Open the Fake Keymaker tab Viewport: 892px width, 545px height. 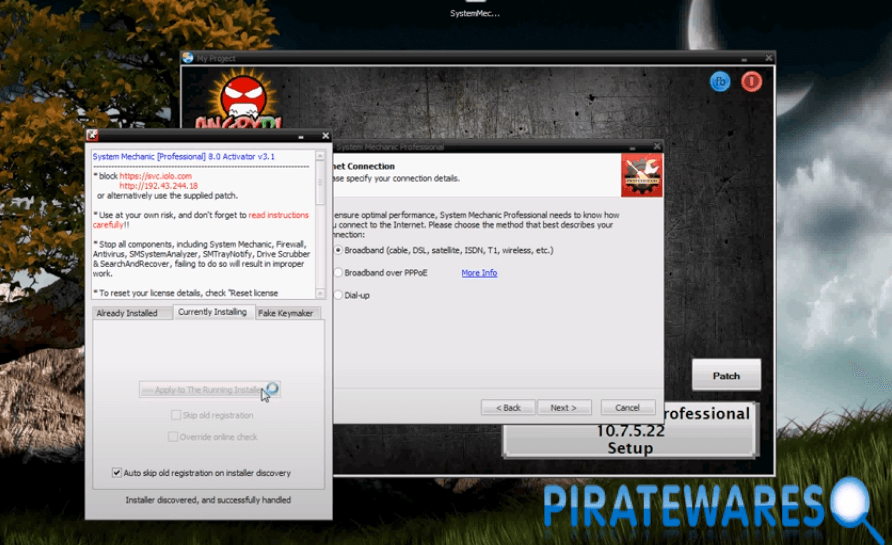click(x=286, y=313)
